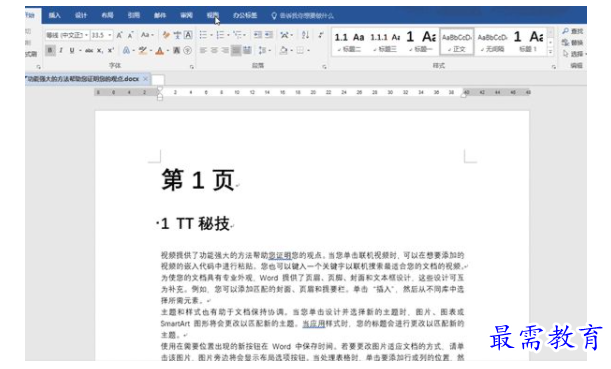Screen dimensions: 611x369
Task: Close the .docx document tab
Action: [x=145, y=79]
